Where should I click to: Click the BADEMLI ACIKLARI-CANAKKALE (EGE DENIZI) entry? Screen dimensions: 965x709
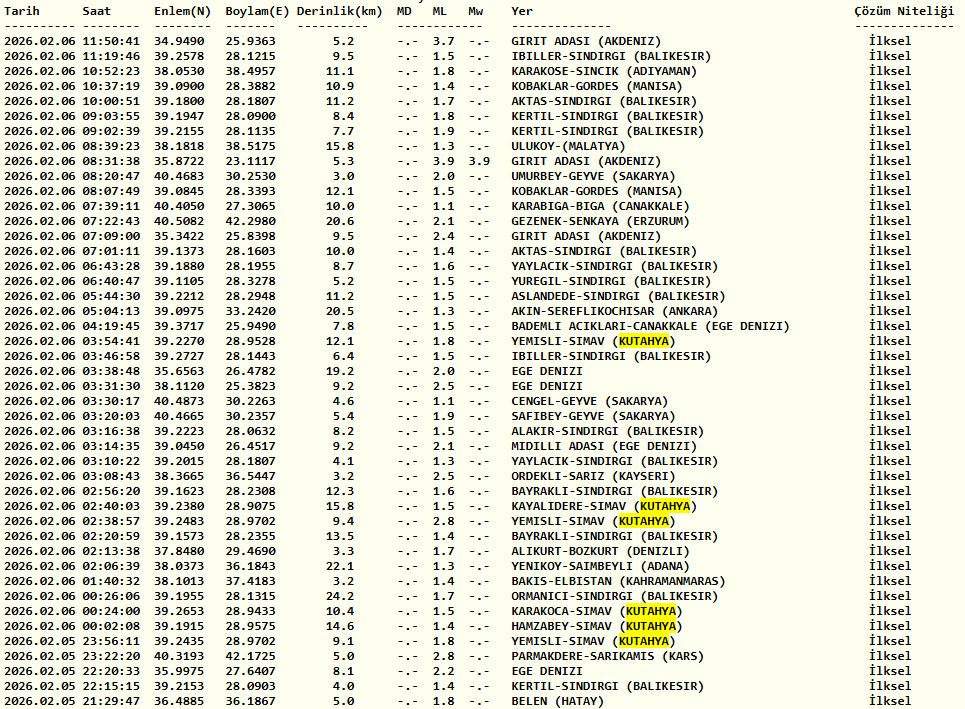[650, 326]
